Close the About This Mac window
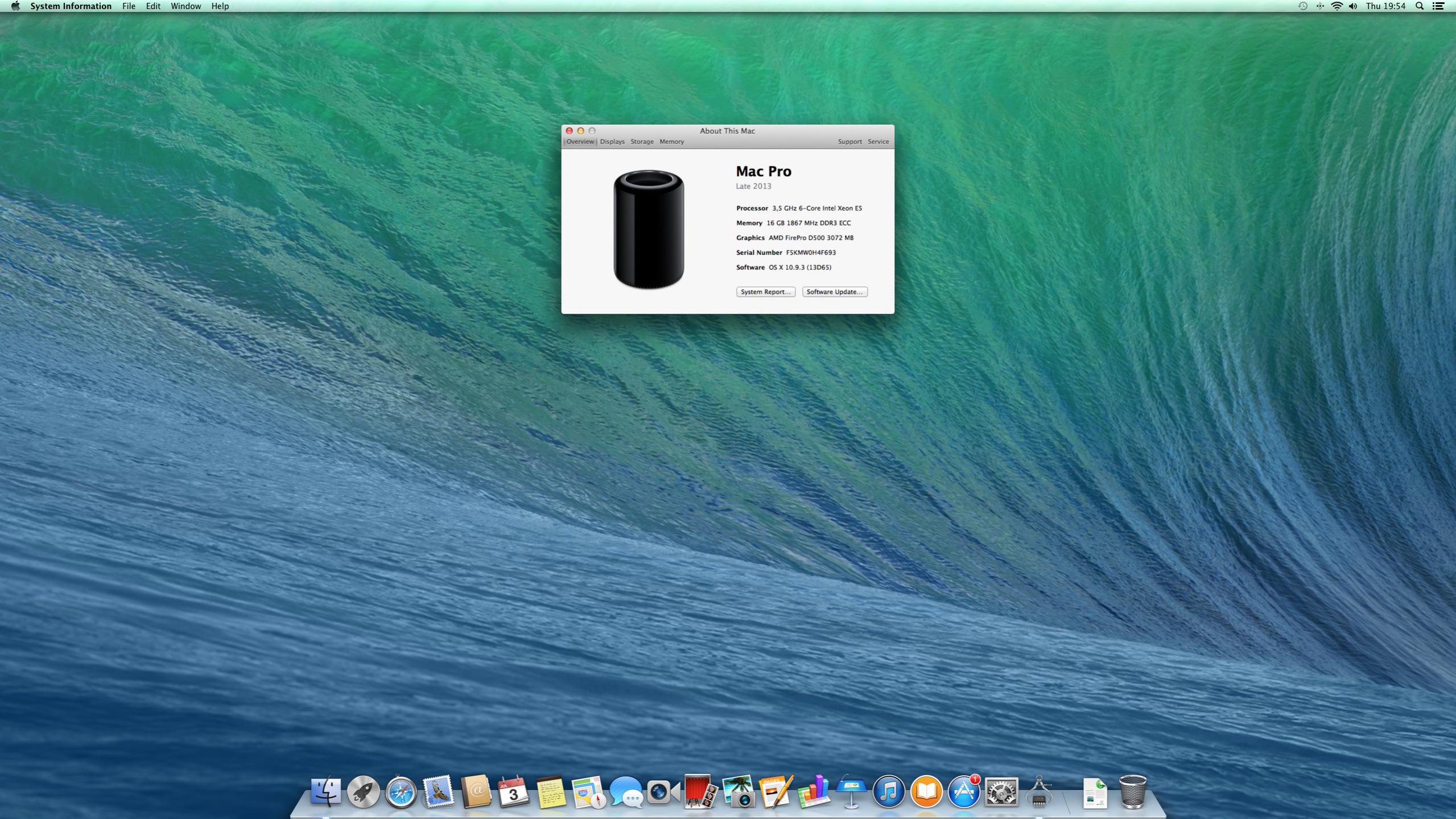This screenshot has width=1456, height=819. click(569, 131)
